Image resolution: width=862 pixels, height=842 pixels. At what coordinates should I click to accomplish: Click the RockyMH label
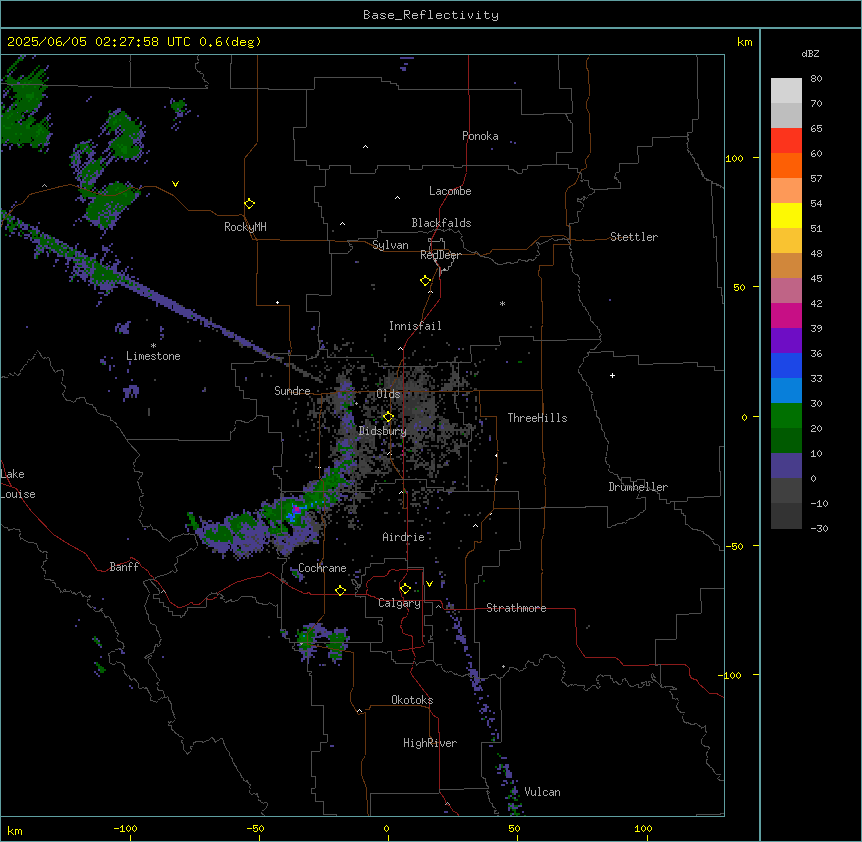(x=245, y=227)
